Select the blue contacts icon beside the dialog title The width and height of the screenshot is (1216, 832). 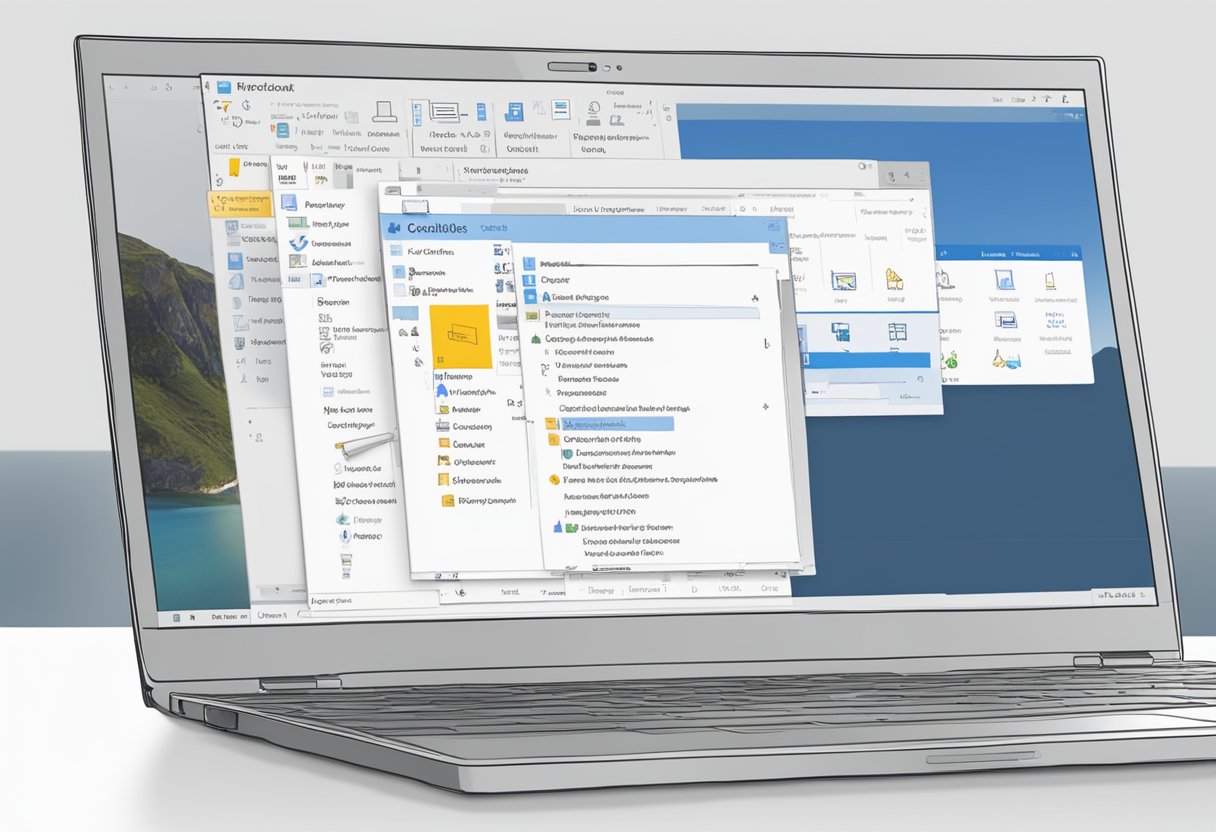(393, 227)
